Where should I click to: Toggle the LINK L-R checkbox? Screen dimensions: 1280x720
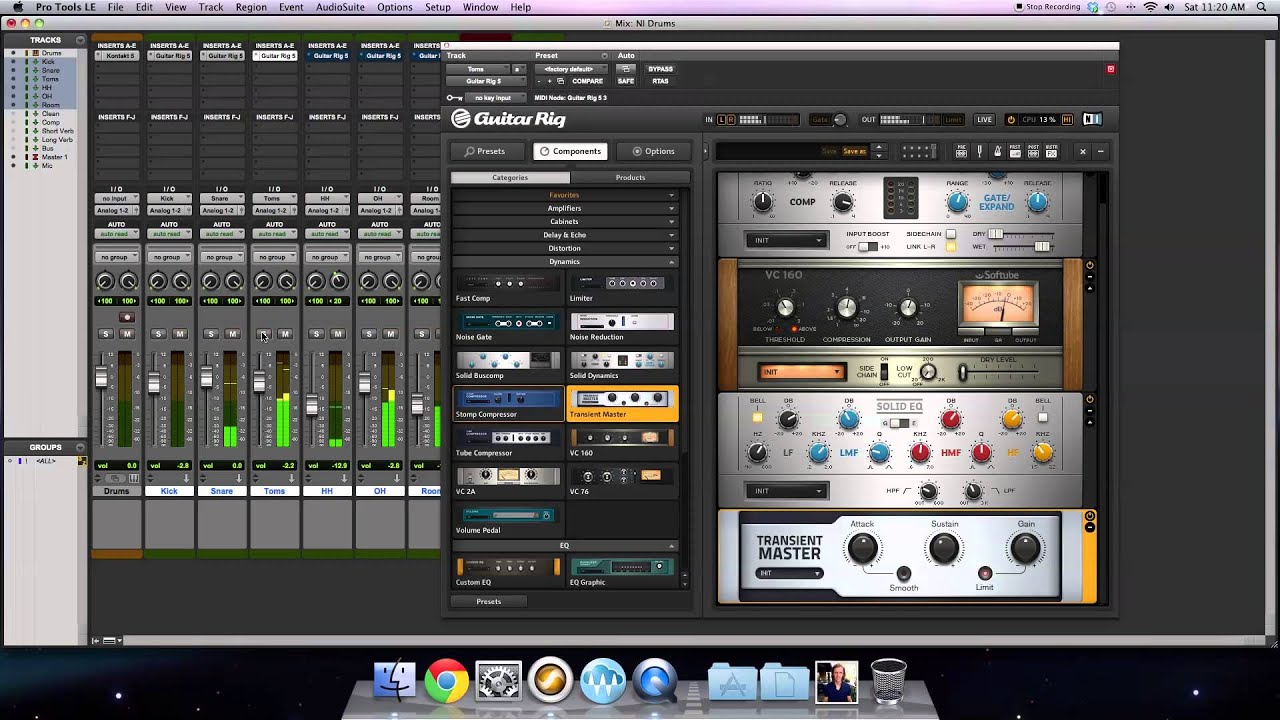pyautogui.click(x=950, y=246)
